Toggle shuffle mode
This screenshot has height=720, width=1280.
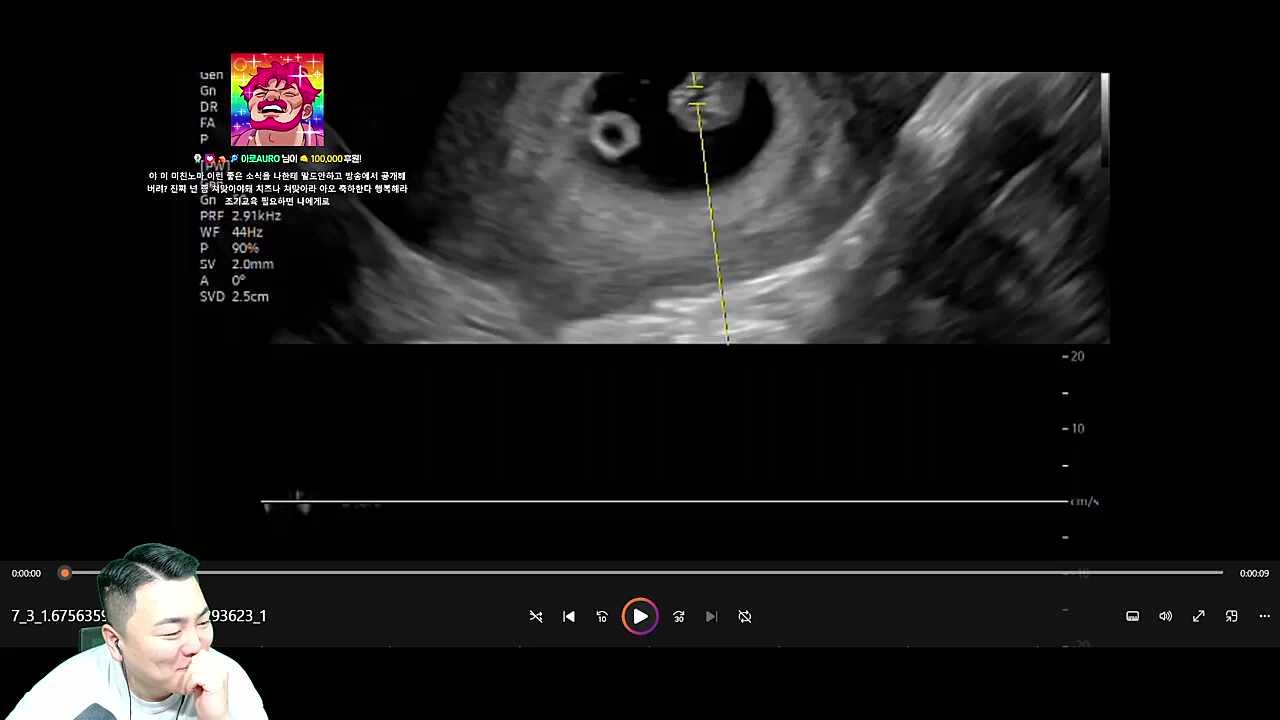tap(536, 617)
